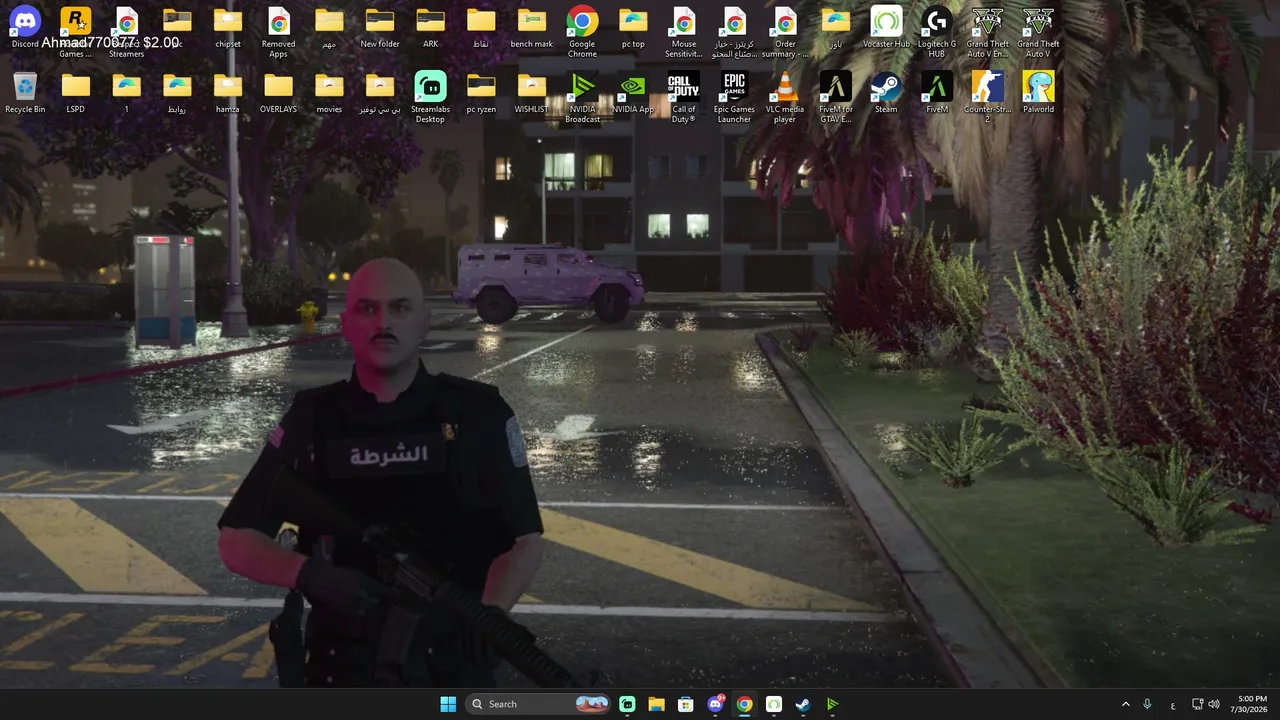Select the OVERLAYS folder
Screen dimensions: 1280x720
pyautogui.click(x=279, y=93)
